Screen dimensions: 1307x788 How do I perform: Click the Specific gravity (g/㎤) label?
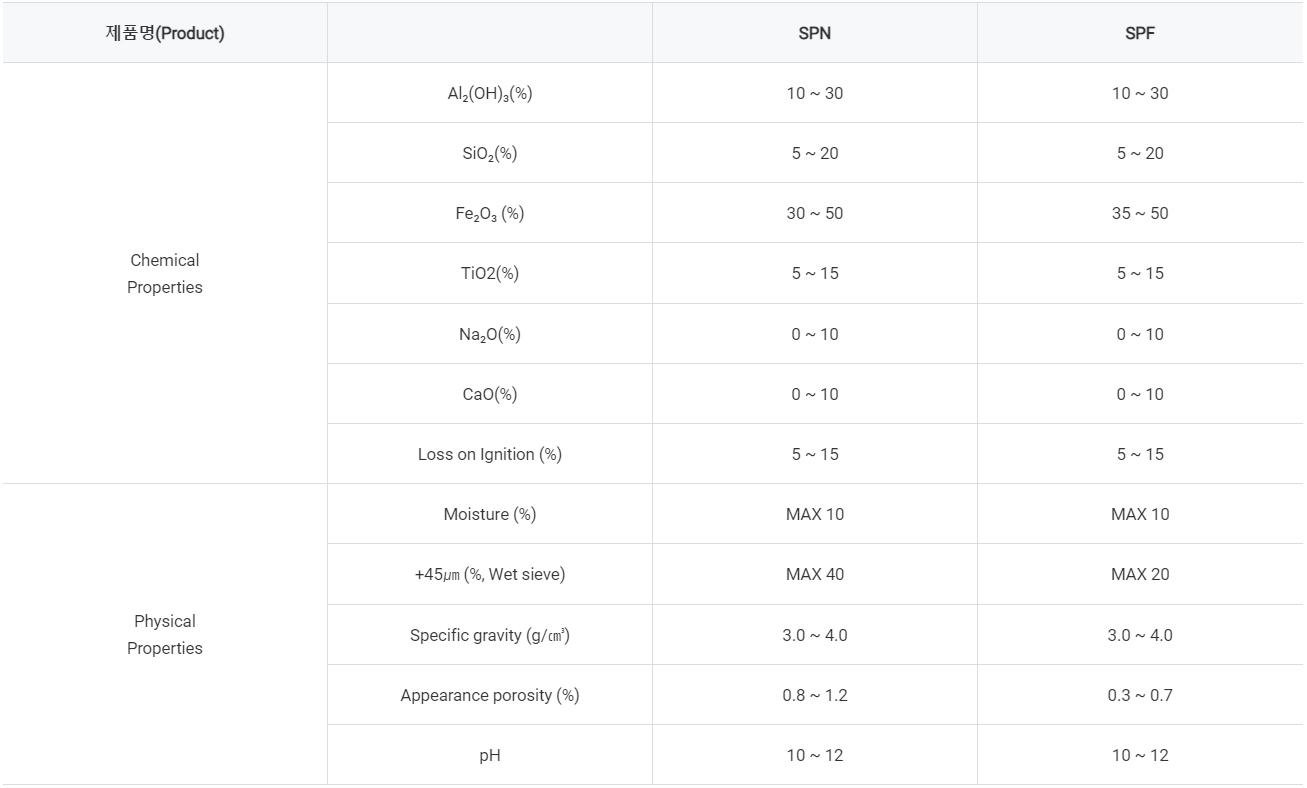(490, 635)
